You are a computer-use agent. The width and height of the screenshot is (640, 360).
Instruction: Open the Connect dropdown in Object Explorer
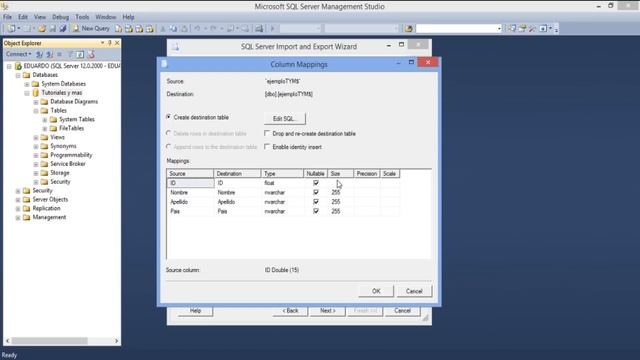click(18, 54)
